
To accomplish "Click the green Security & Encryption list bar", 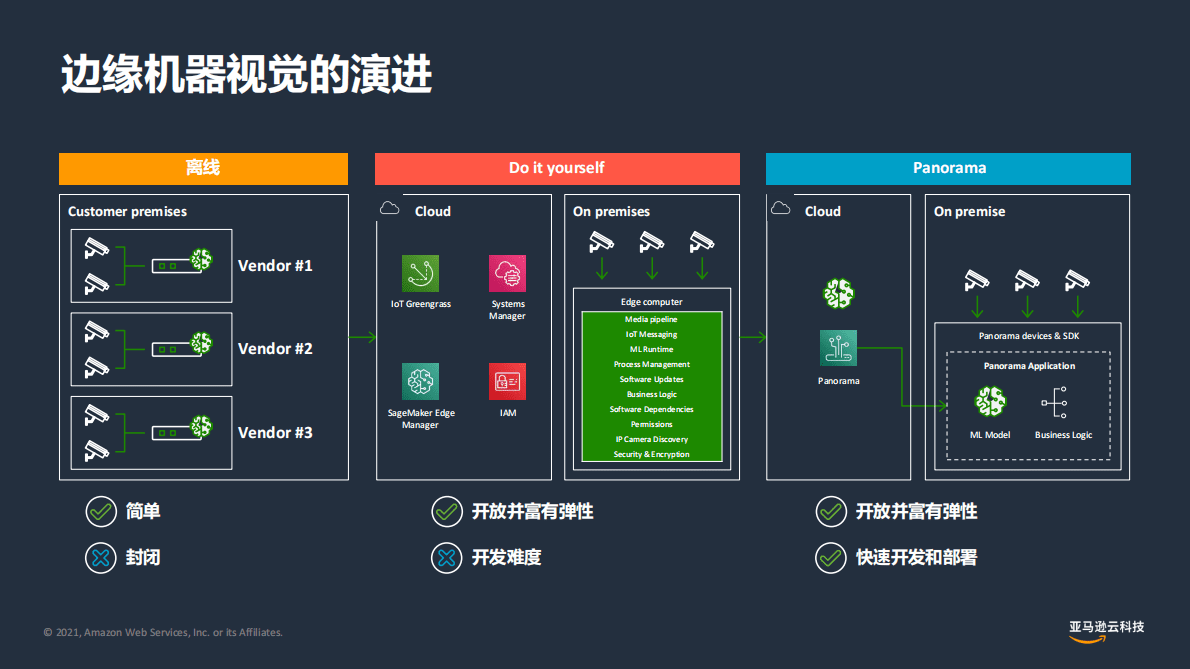I will 651,453.
